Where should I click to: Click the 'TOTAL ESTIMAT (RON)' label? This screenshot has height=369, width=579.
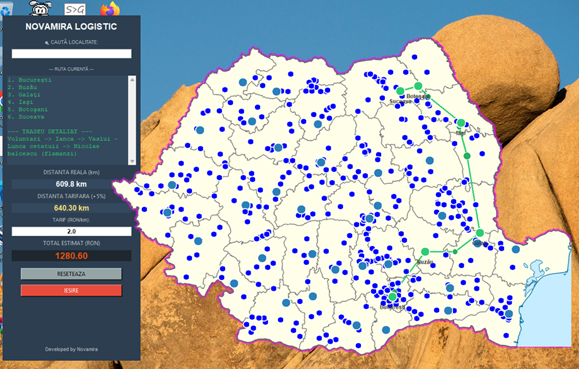coord(71,243)
